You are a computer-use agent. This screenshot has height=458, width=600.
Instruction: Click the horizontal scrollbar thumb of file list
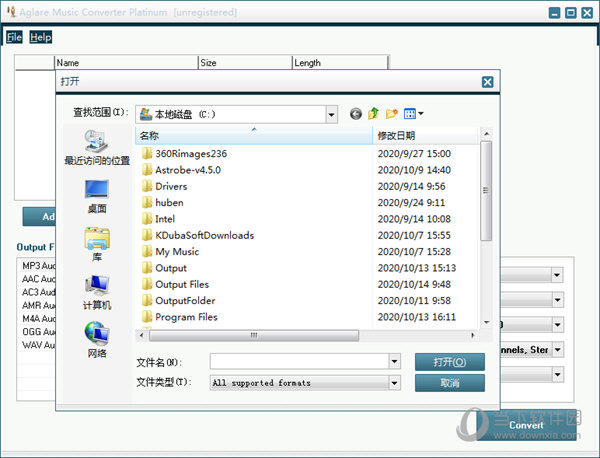(x=254, y=336)
